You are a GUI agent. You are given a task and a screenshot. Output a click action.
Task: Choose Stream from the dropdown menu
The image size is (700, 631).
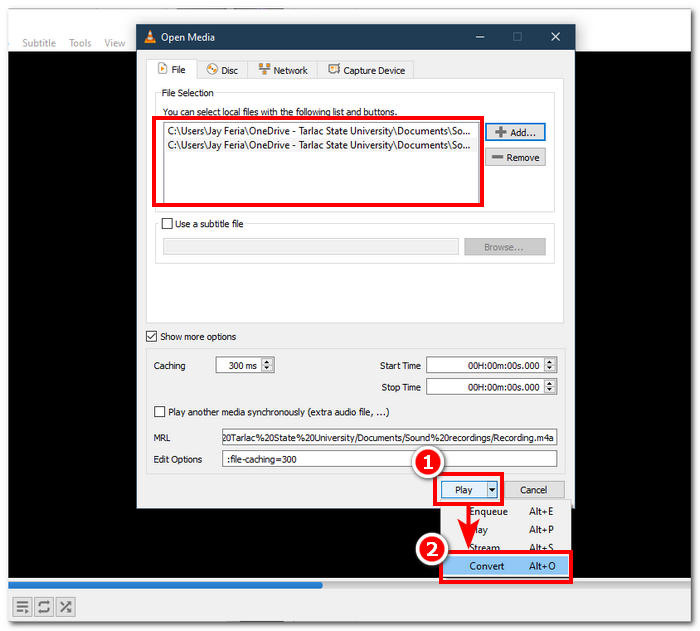point(506,547)
